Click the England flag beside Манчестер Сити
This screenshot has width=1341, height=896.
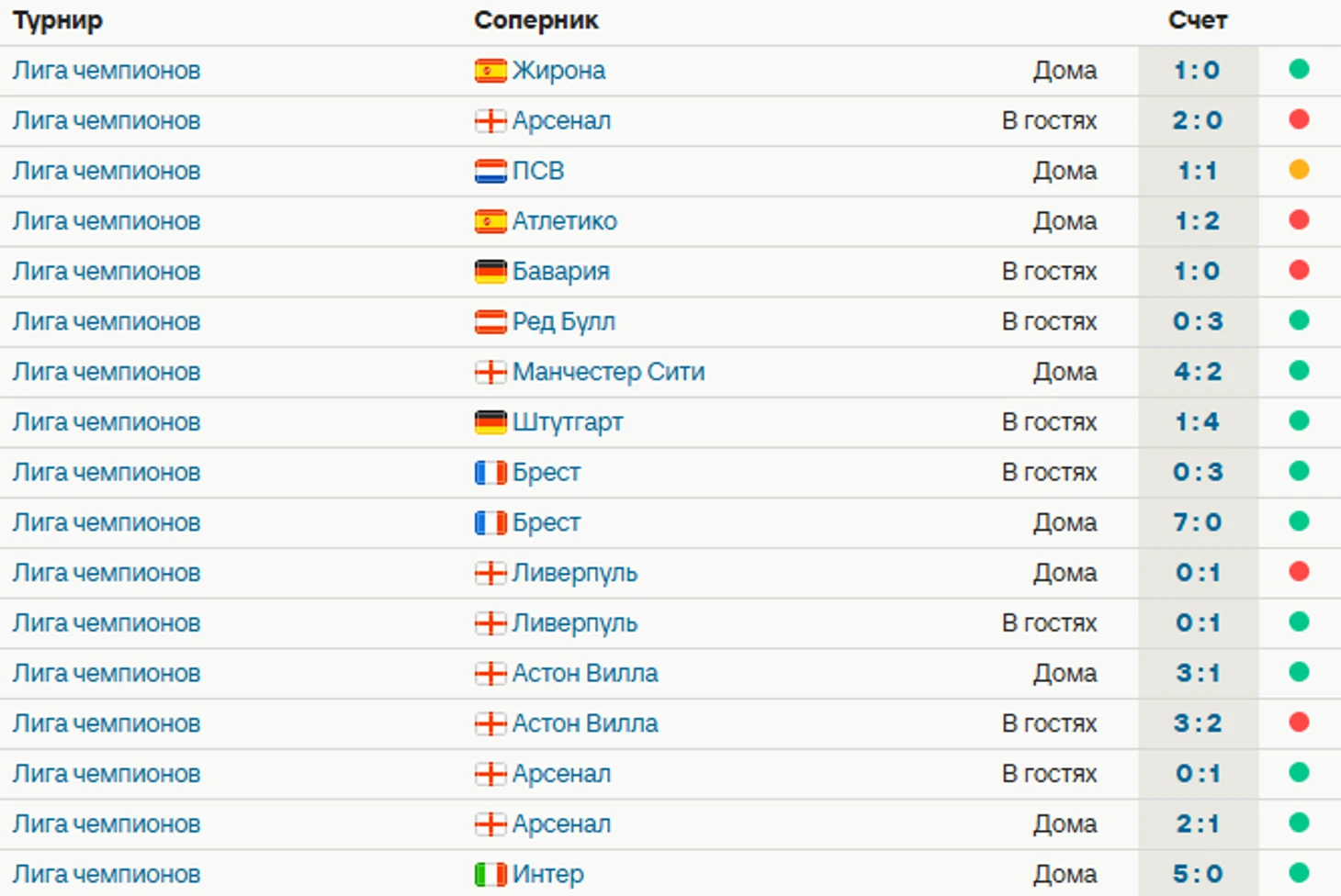point(490,372)
